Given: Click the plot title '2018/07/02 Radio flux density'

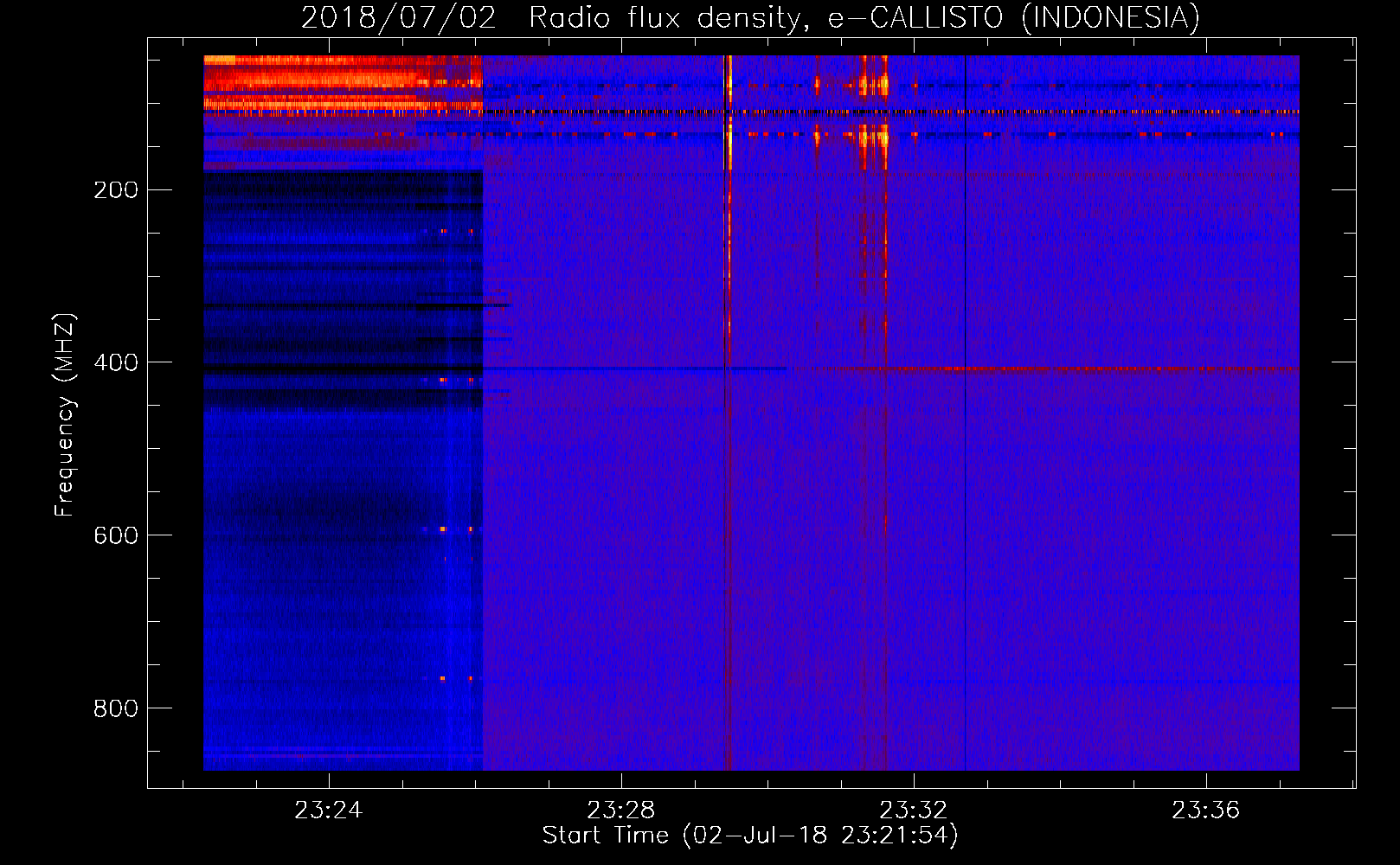Looking at the screenshot, I should pos(750,17).
